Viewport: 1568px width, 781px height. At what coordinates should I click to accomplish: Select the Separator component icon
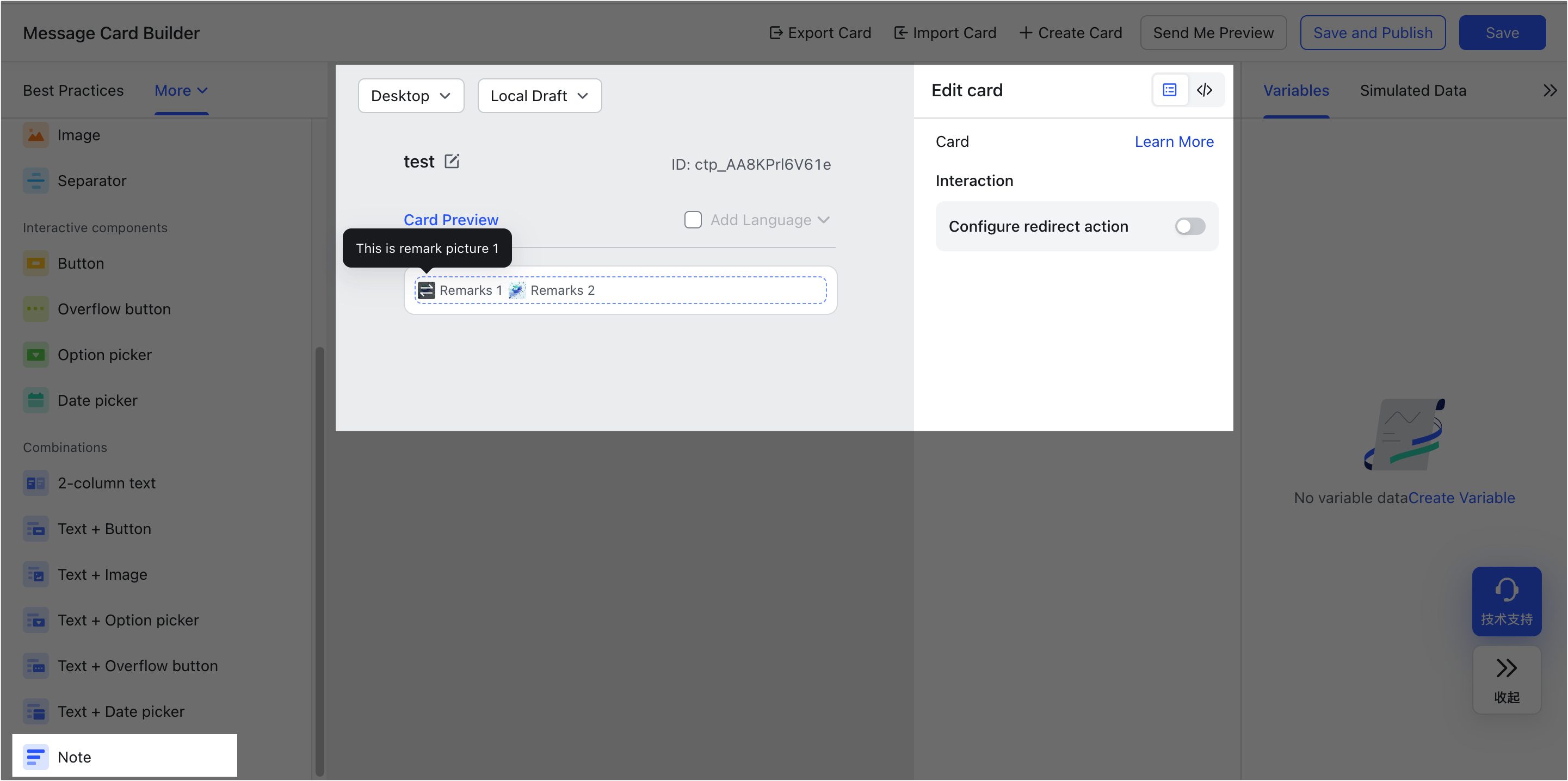(36, 181)
